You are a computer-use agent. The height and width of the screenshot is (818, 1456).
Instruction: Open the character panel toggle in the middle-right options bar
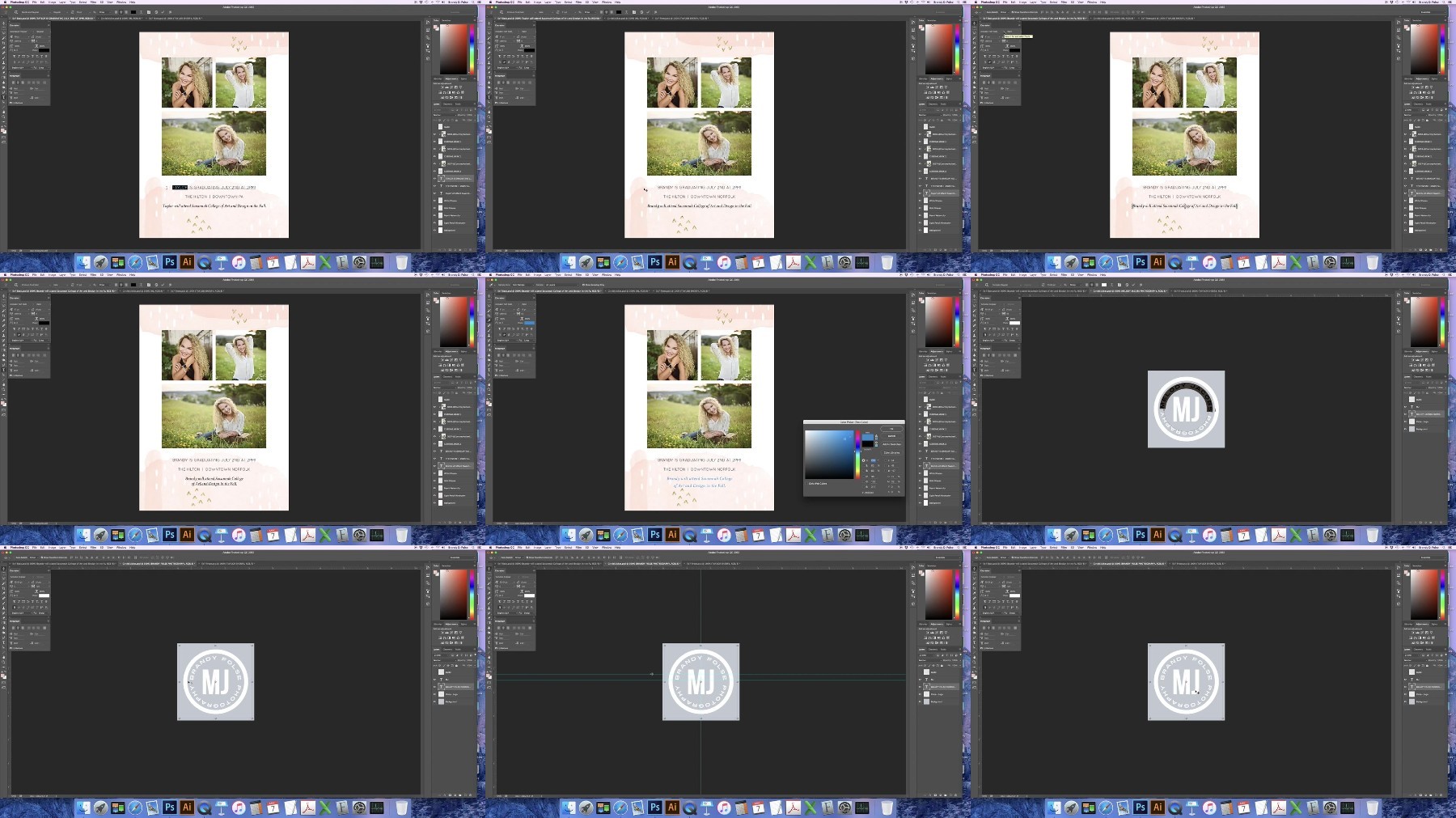tap(1120, 285)
